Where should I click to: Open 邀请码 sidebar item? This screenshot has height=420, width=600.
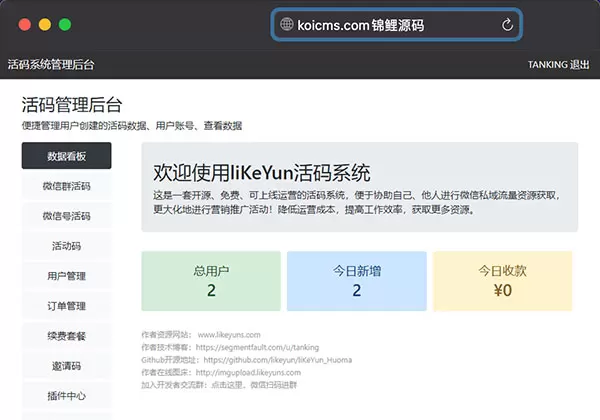tap(67, 366)
